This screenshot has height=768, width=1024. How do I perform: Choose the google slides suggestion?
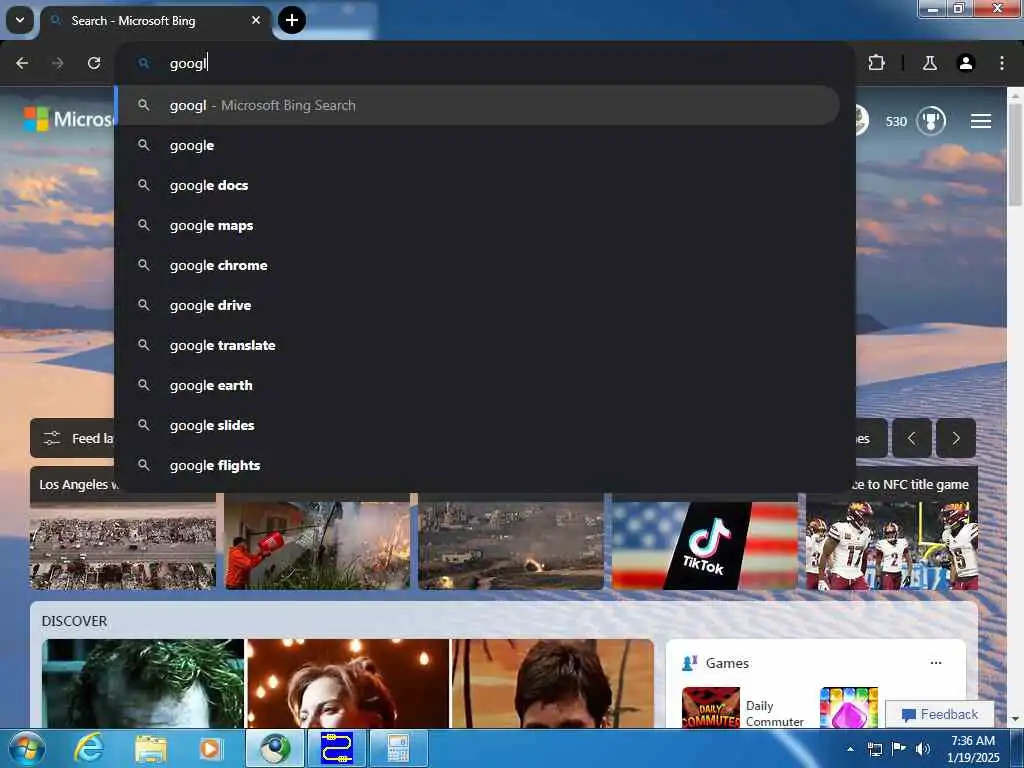point(477,425)
